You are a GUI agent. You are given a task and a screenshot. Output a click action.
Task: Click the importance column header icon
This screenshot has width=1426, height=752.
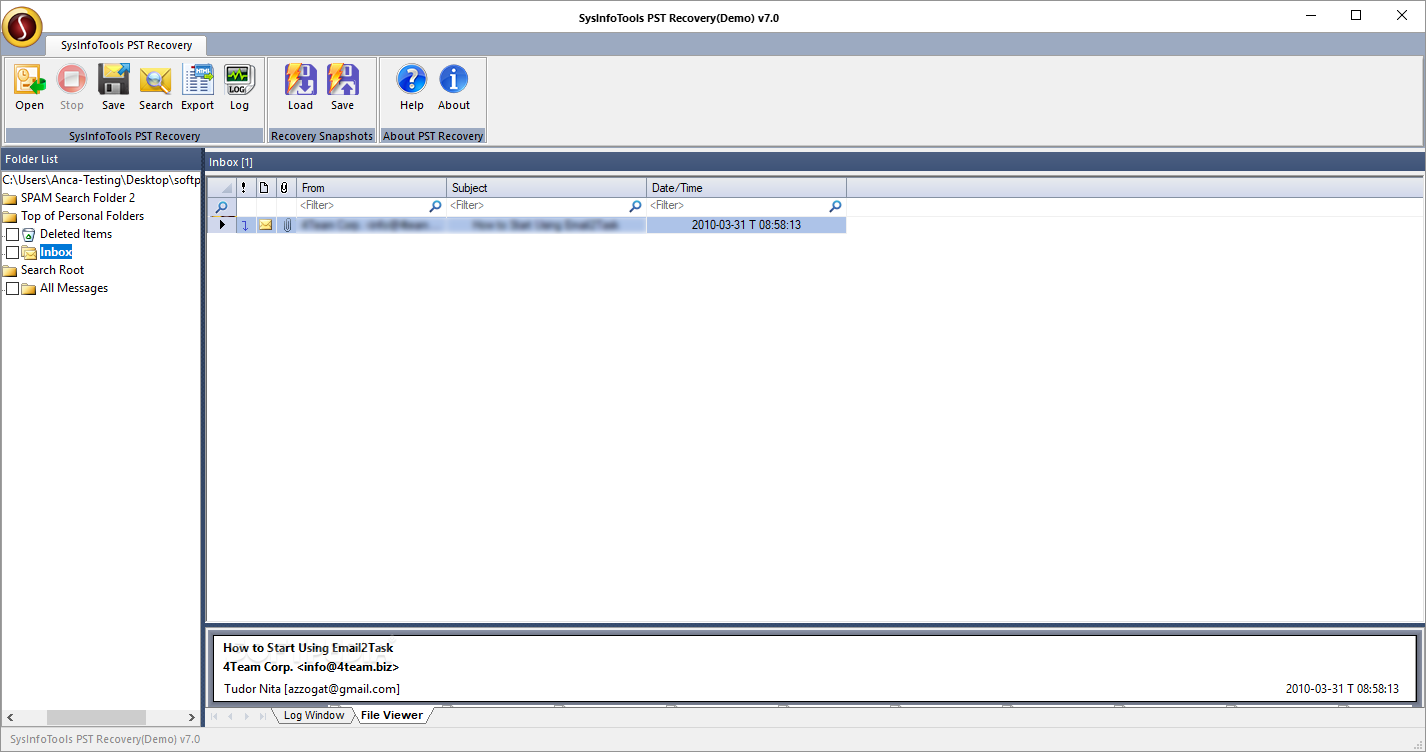click(244, 188)
